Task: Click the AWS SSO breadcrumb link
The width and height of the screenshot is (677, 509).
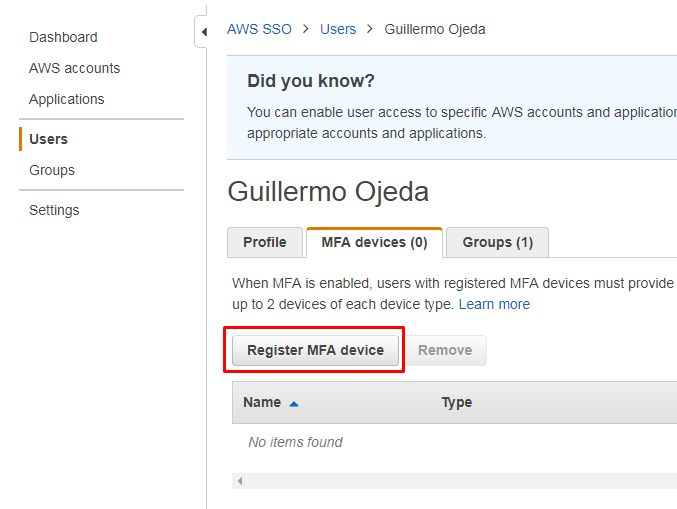Action: click(259, 29)
